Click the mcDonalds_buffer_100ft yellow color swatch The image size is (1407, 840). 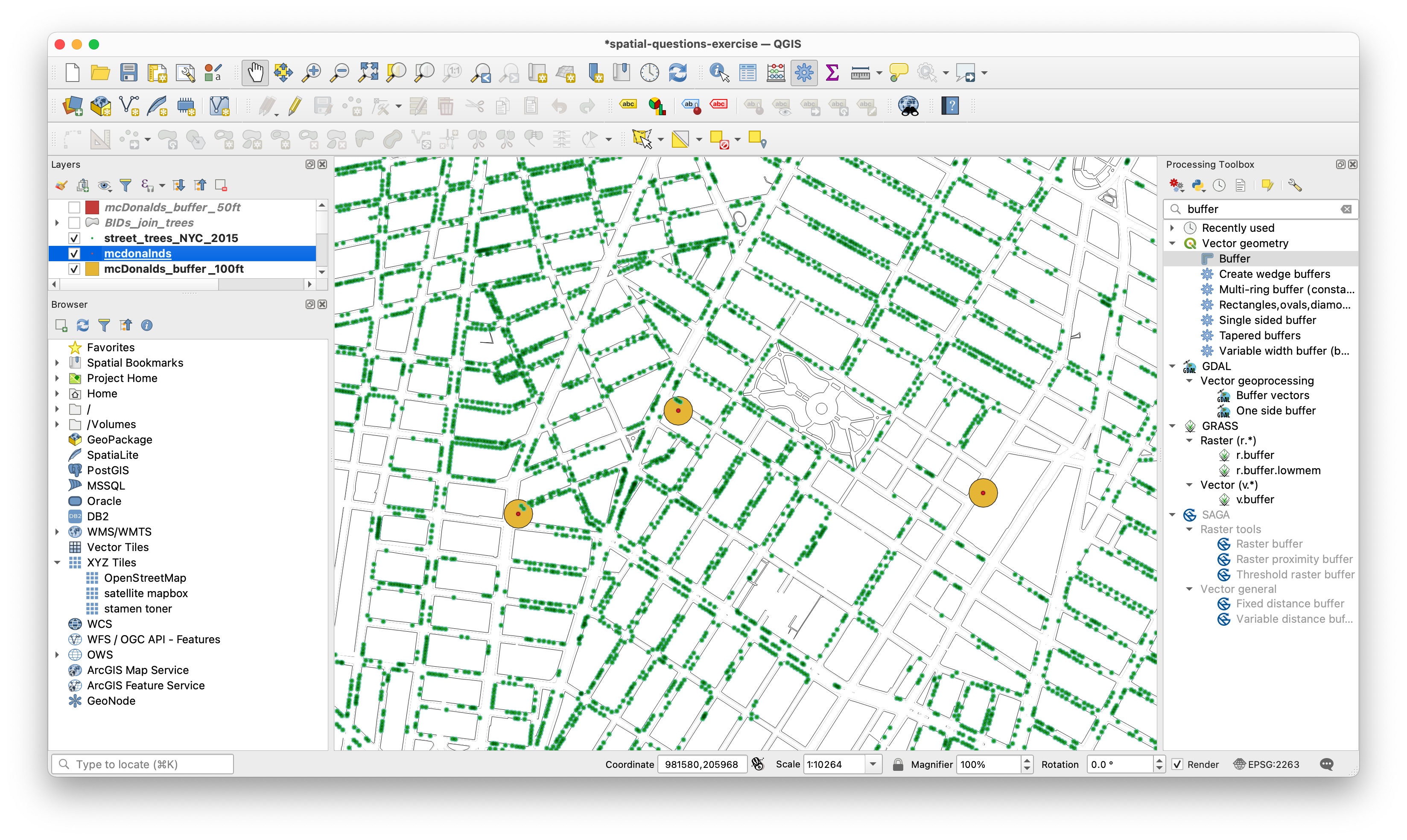[92, 269]
